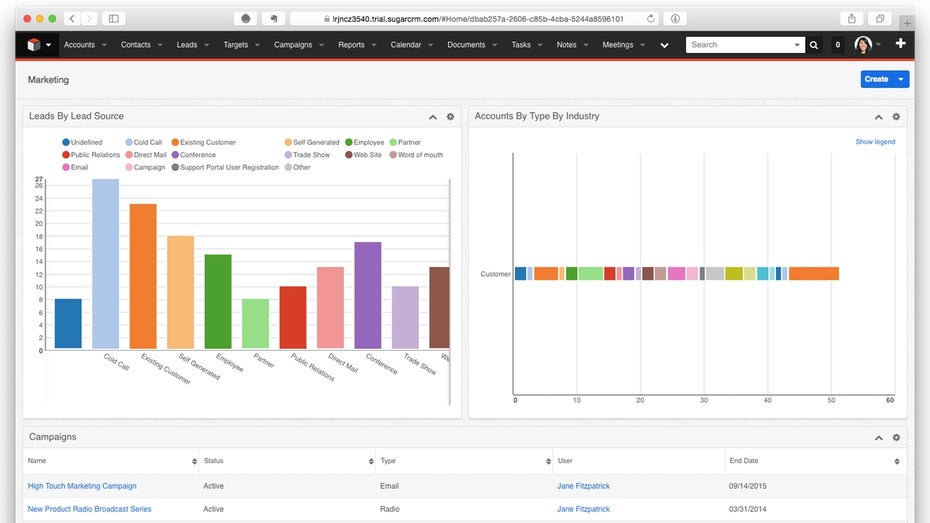Open Jane Fitzpatrick on the High Touch row
The image size is (930, 523).
(x=583, y=486)
